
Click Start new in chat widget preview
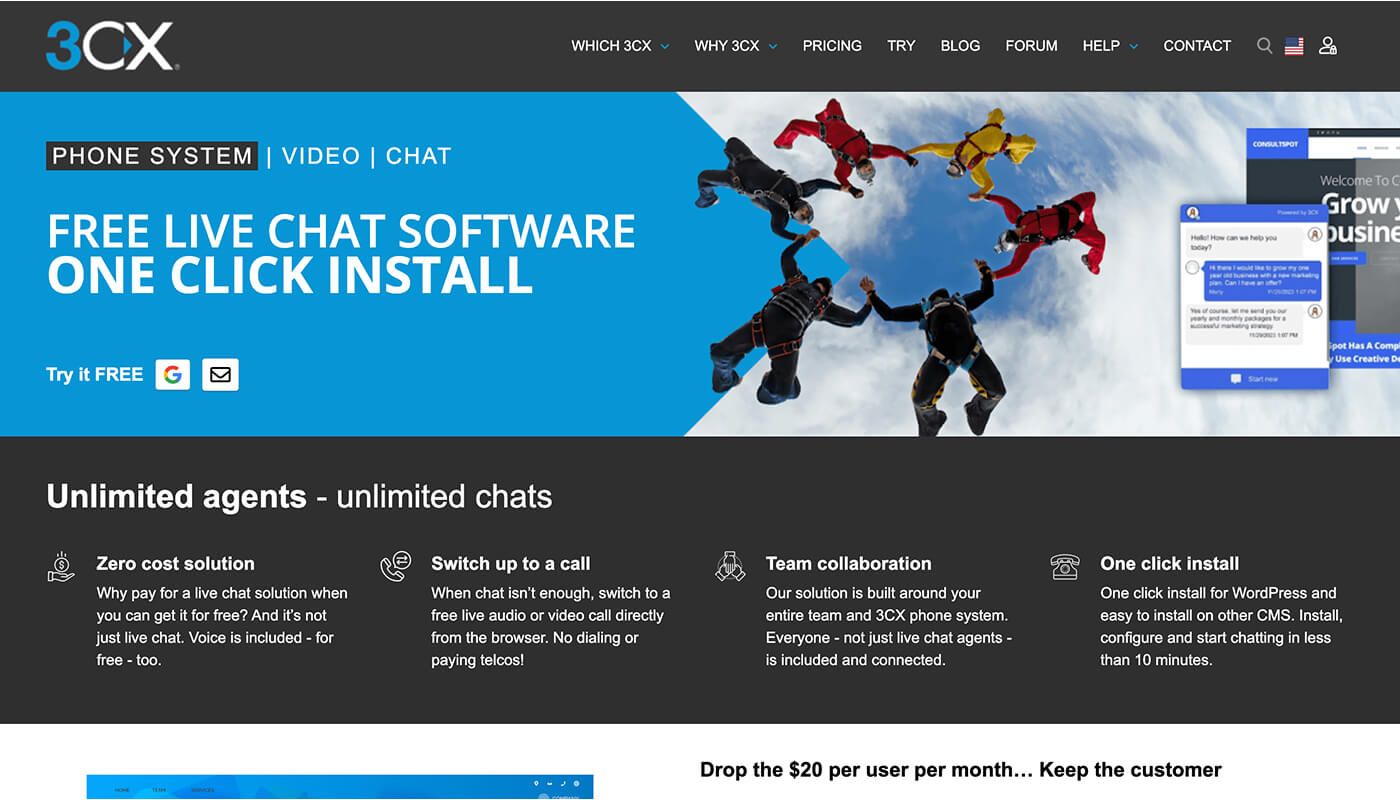coord(1254,379)
